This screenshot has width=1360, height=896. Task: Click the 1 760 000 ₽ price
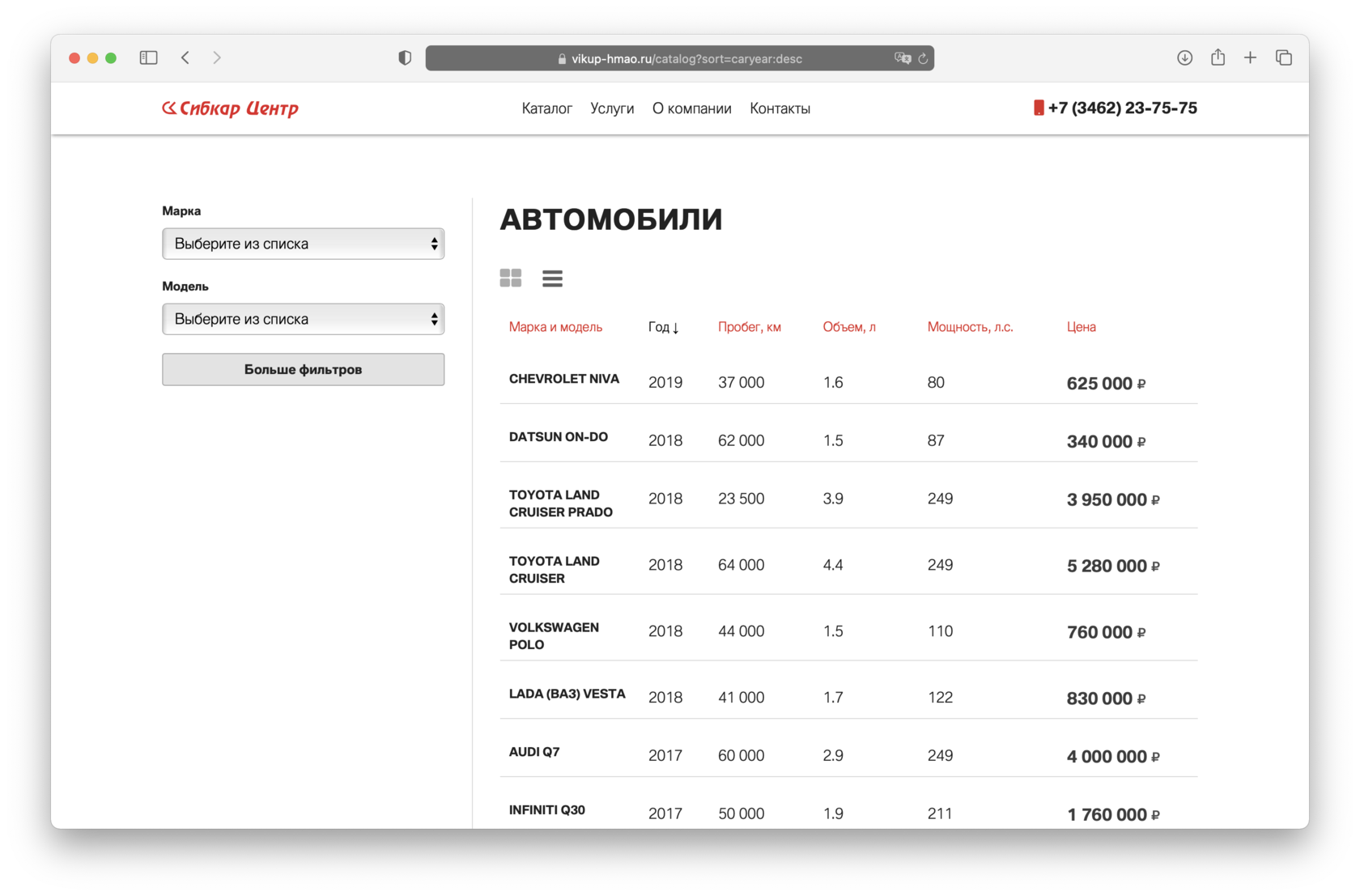click(x=1113, y=815)
